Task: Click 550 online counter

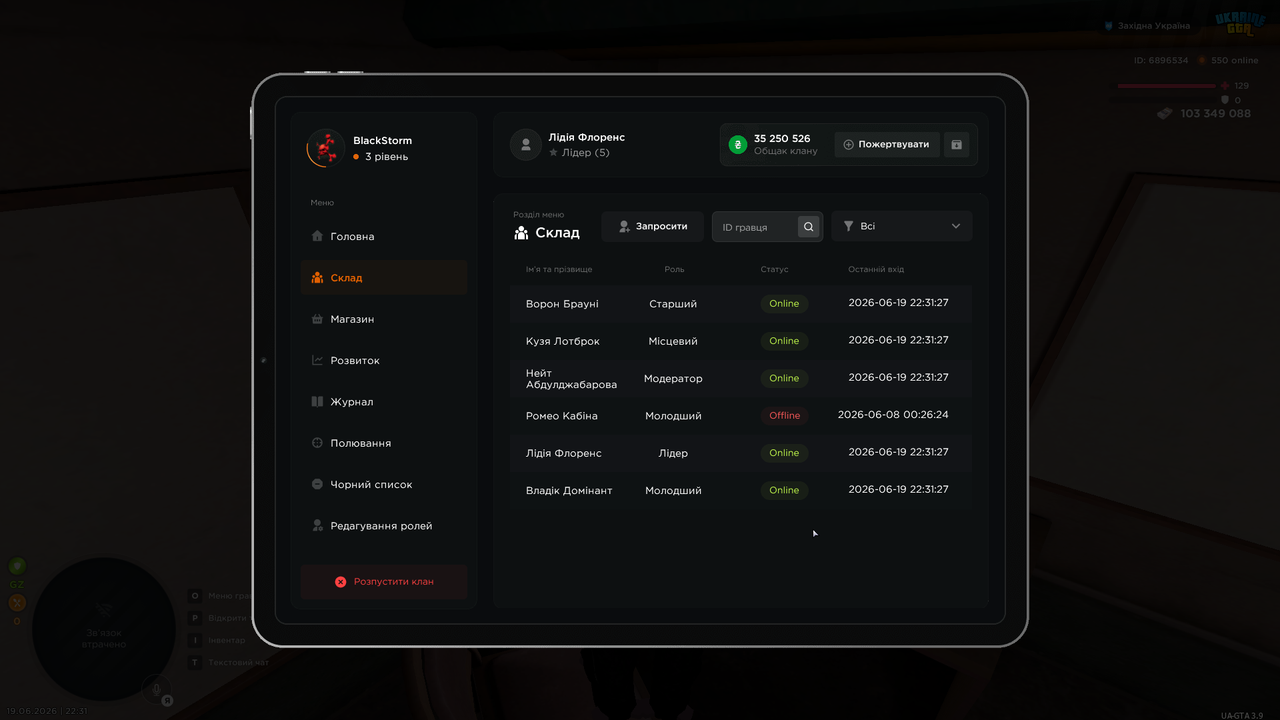Action: 1235,60
